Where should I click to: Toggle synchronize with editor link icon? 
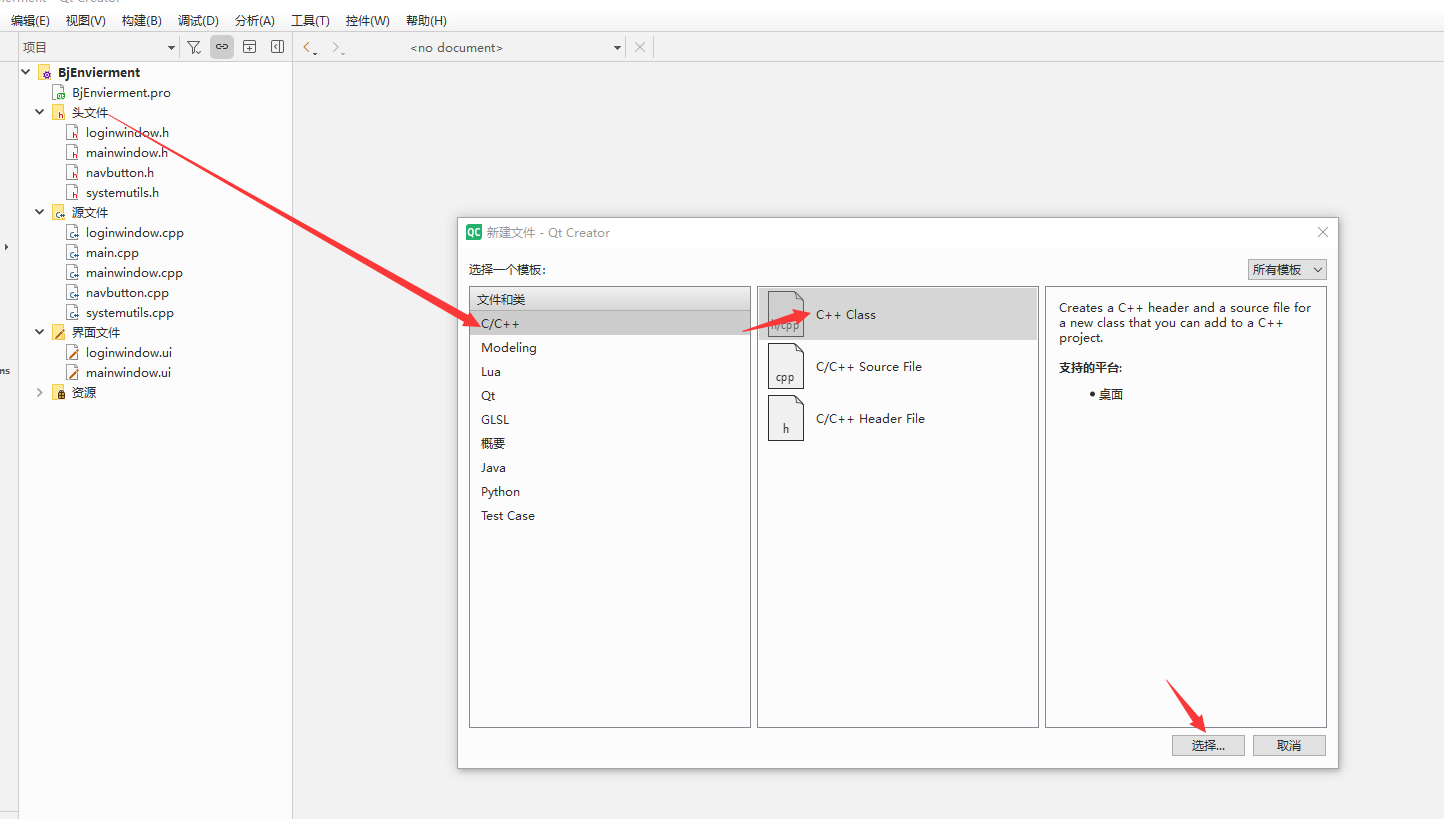(222, 47)
